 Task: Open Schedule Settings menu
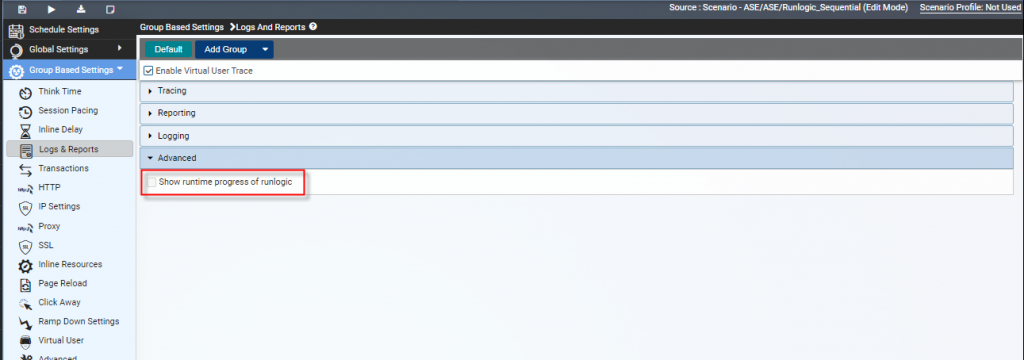64,30
